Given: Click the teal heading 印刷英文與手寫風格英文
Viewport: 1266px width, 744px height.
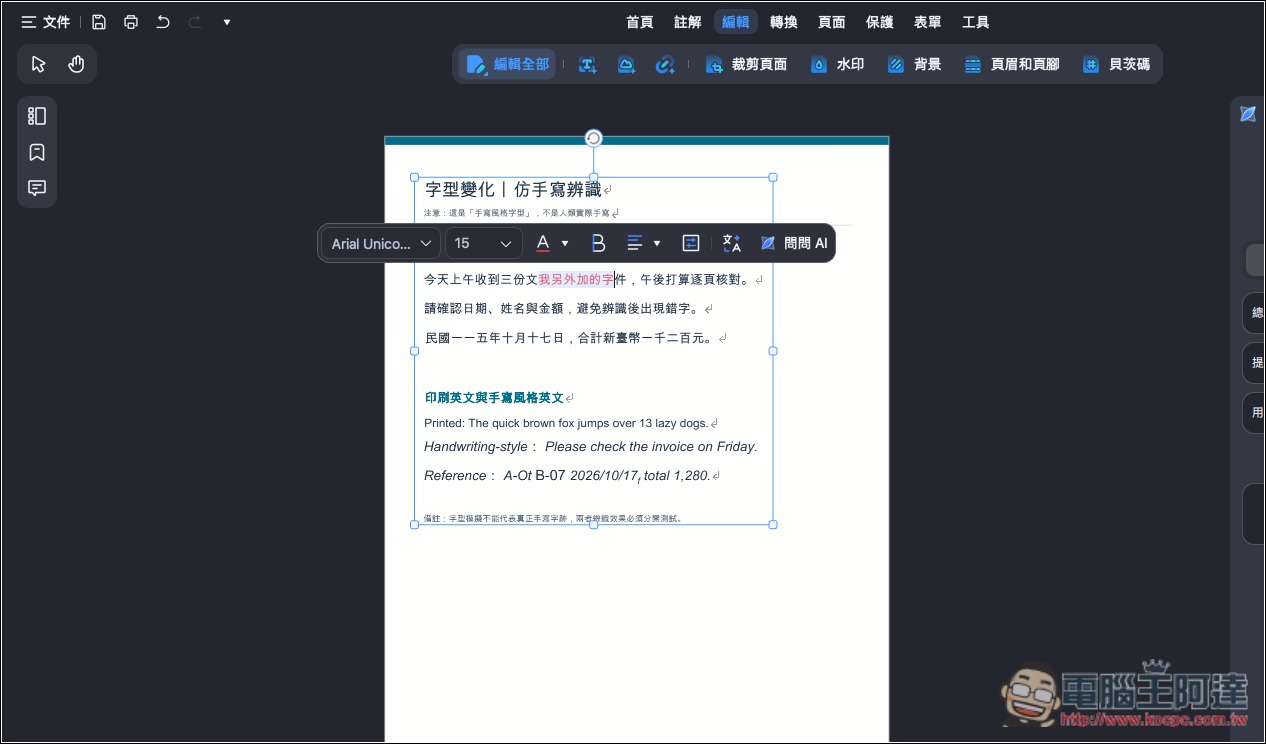Looking at the screenshot, I should tap(494, 398).
